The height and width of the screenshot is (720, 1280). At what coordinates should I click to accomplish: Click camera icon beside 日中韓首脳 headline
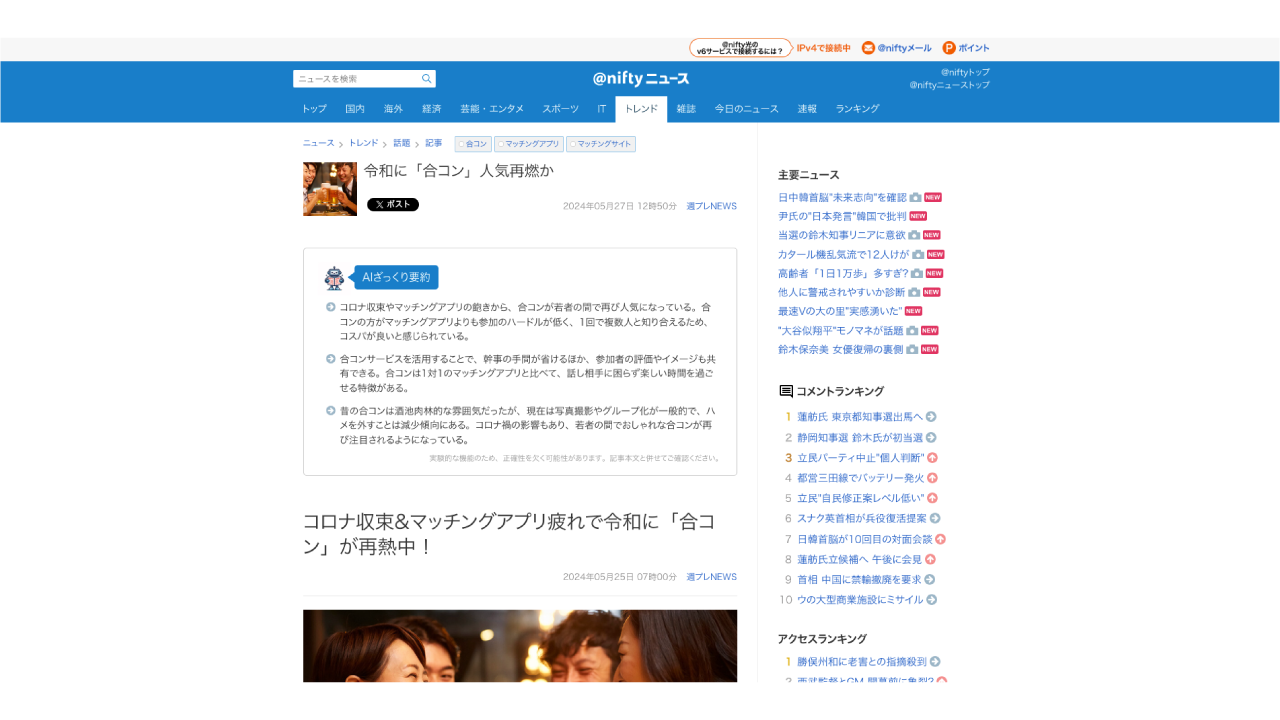(915, 198)
